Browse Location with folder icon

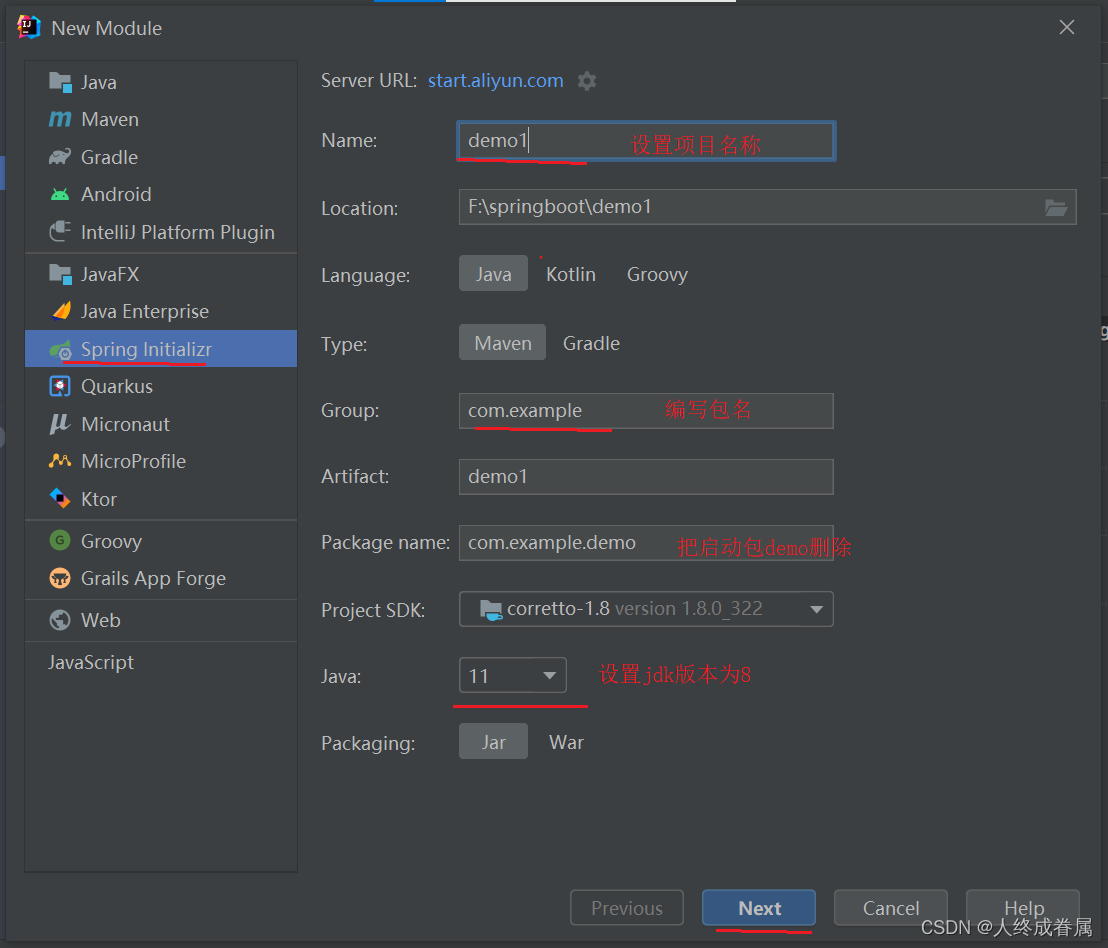tap(1056, 208)
